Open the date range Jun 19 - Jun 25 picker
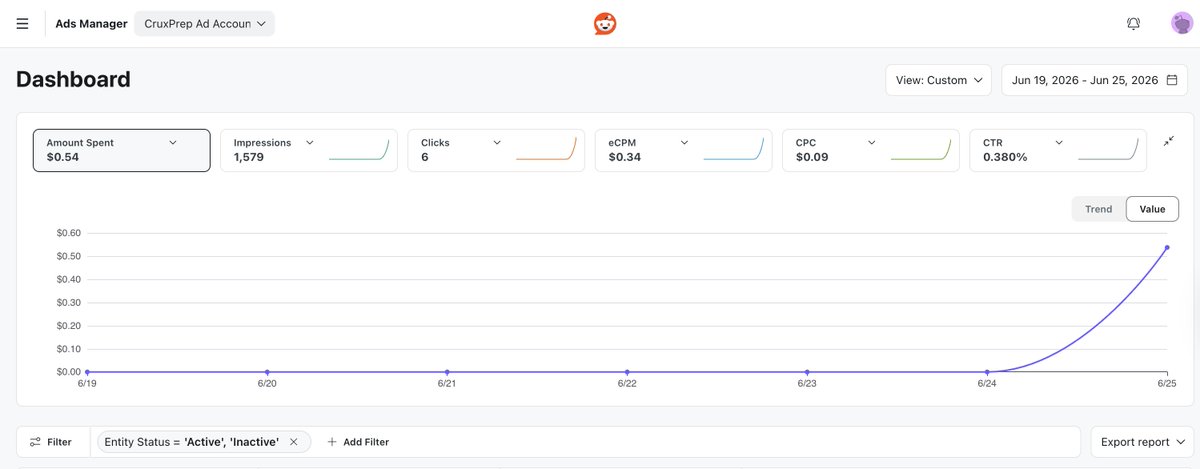Screen dimensions: 1200x469 [1094, 80]
